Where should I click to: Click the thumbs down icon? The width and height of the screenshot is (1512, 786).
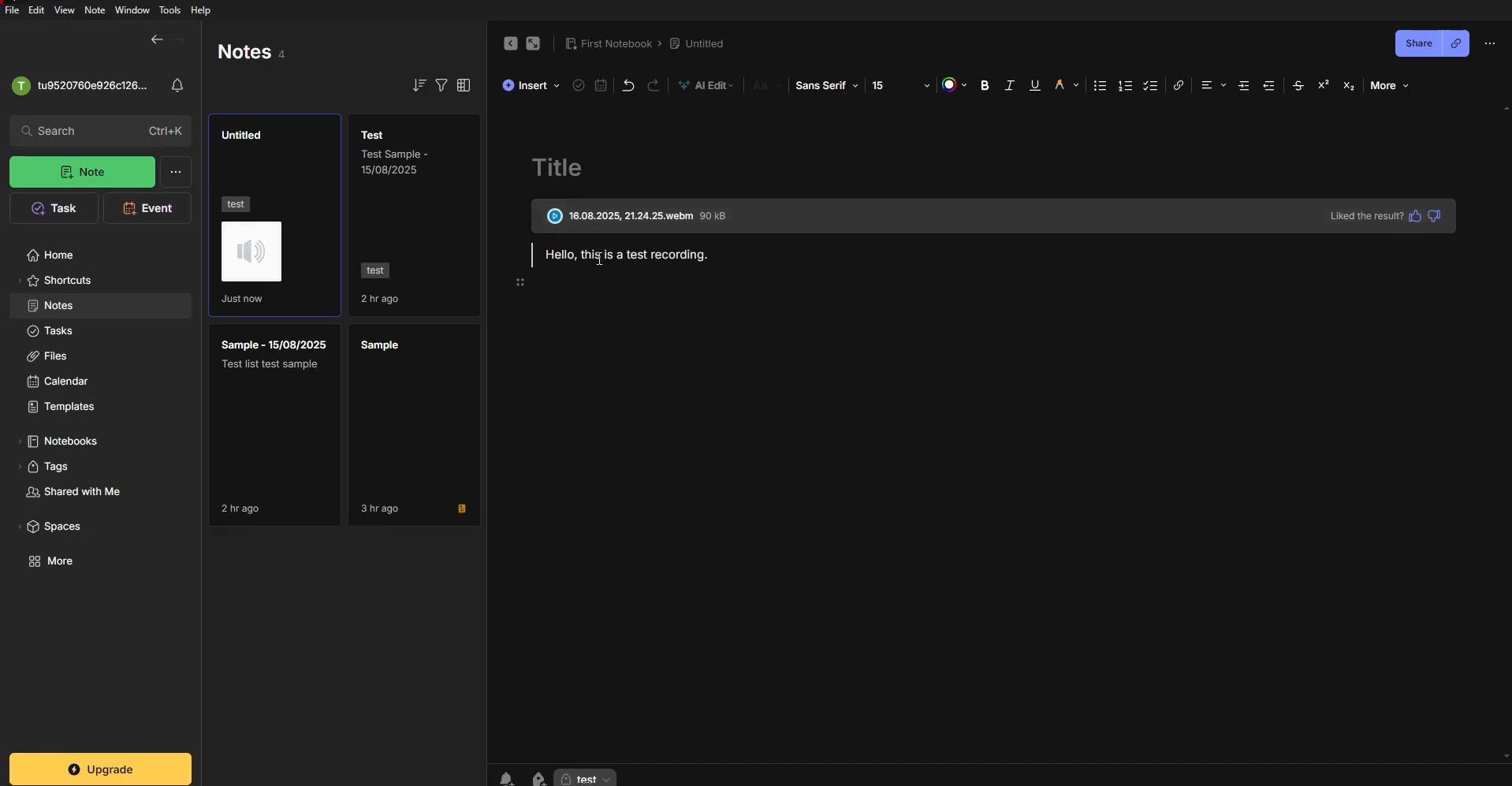[1436, 217]
